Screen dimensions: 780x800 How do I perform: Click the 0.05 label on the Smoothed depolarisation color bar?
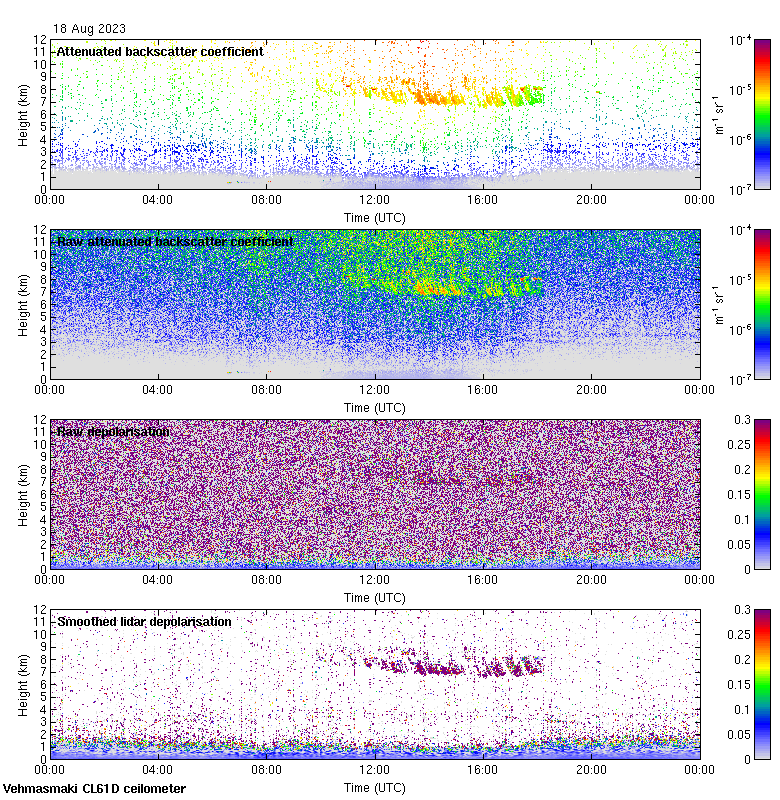[739, 735]
